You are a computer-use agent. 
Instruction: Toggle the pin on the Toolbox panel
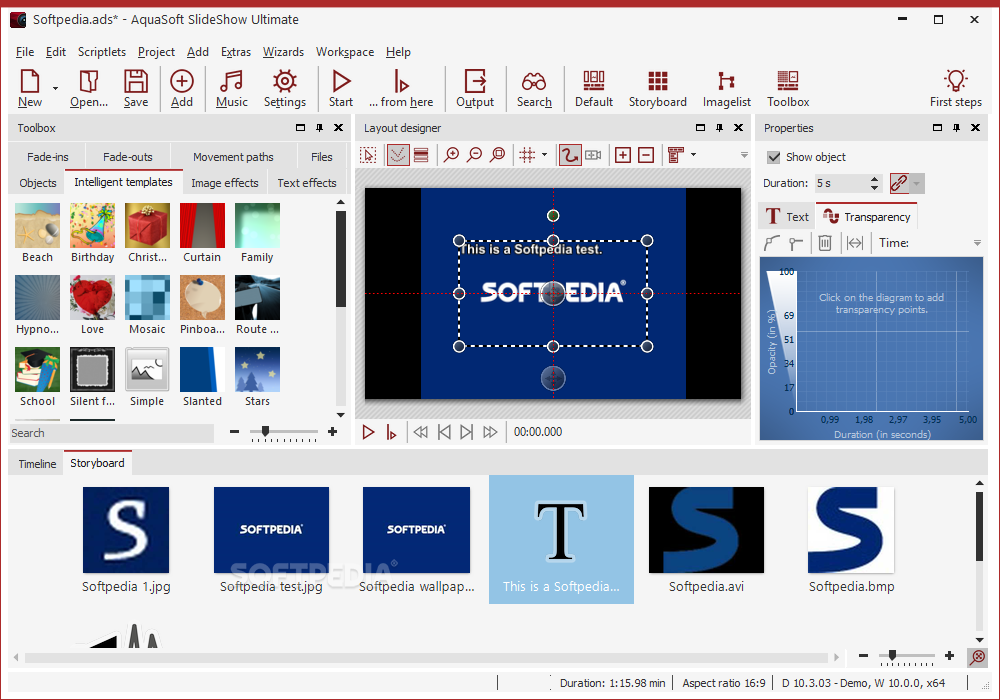coord(320,128)
